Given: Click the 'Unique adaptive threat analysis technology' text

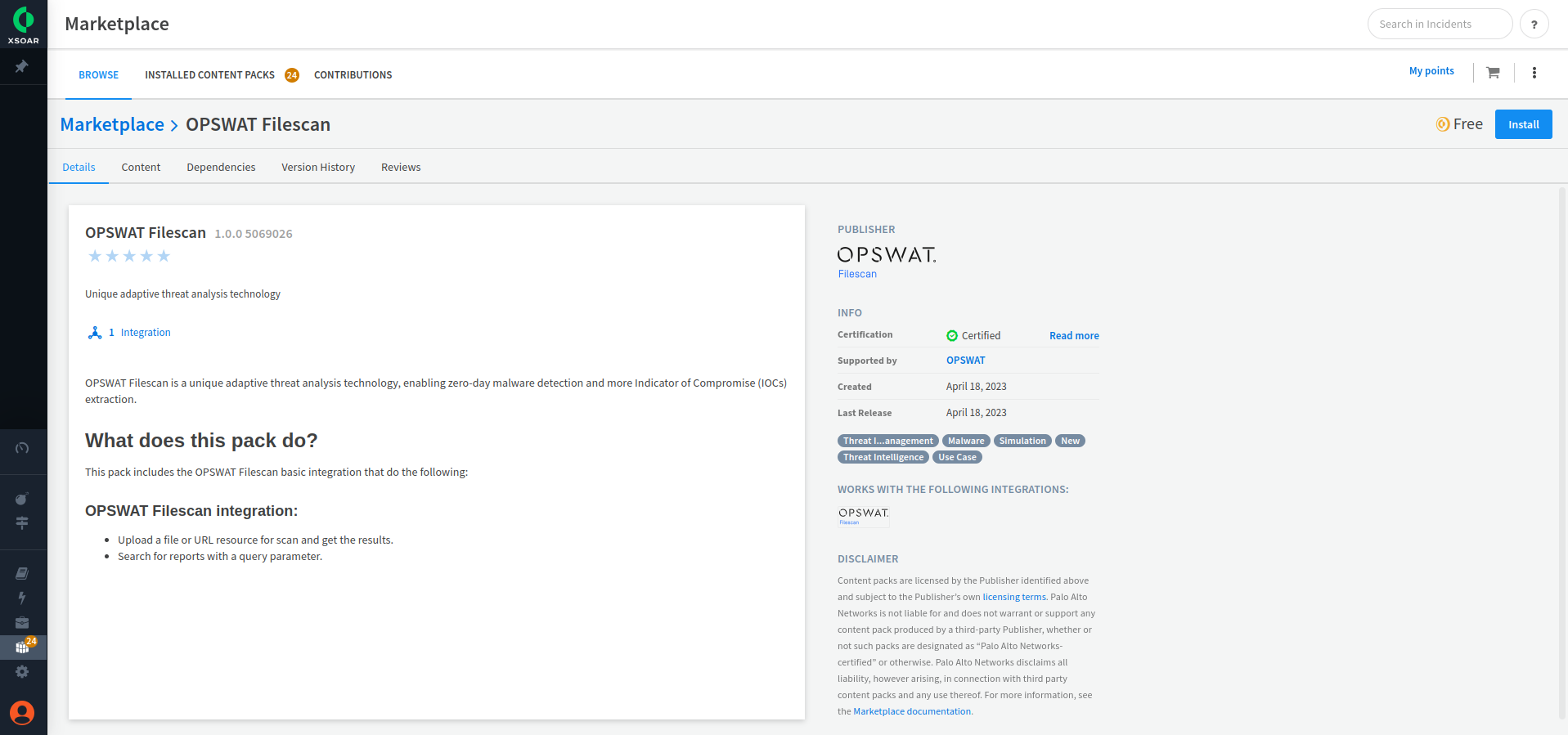Looking at the screenshot, I should [182, 294].
